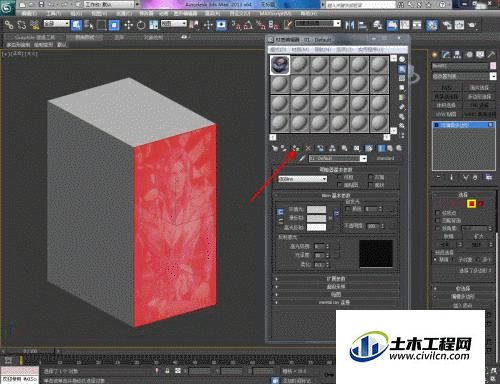Click Put Material to Scene icon

[x=284, y=148]
